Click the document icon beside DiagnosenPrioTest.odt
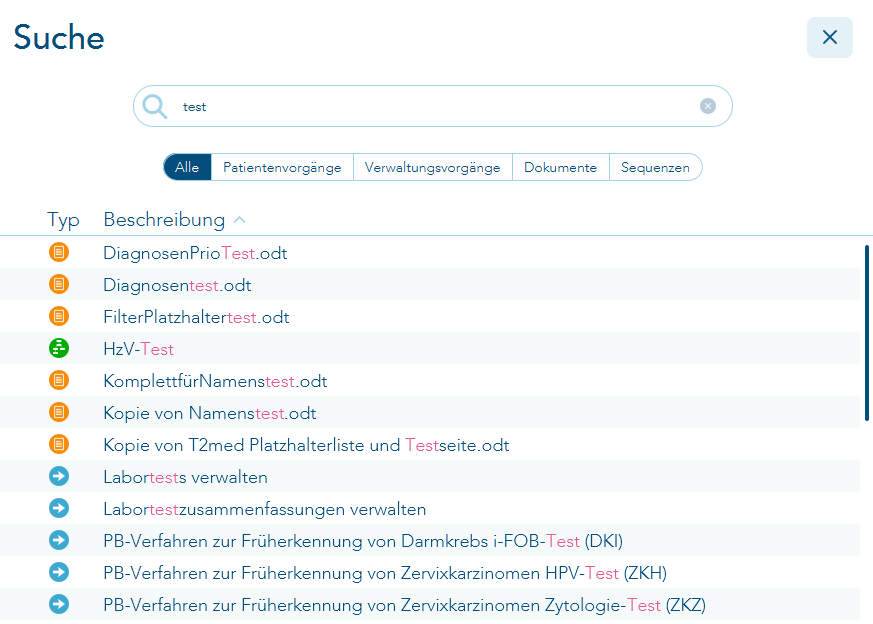Image resolution: width=873 pixels, height=624 pixels. (59, 252)
